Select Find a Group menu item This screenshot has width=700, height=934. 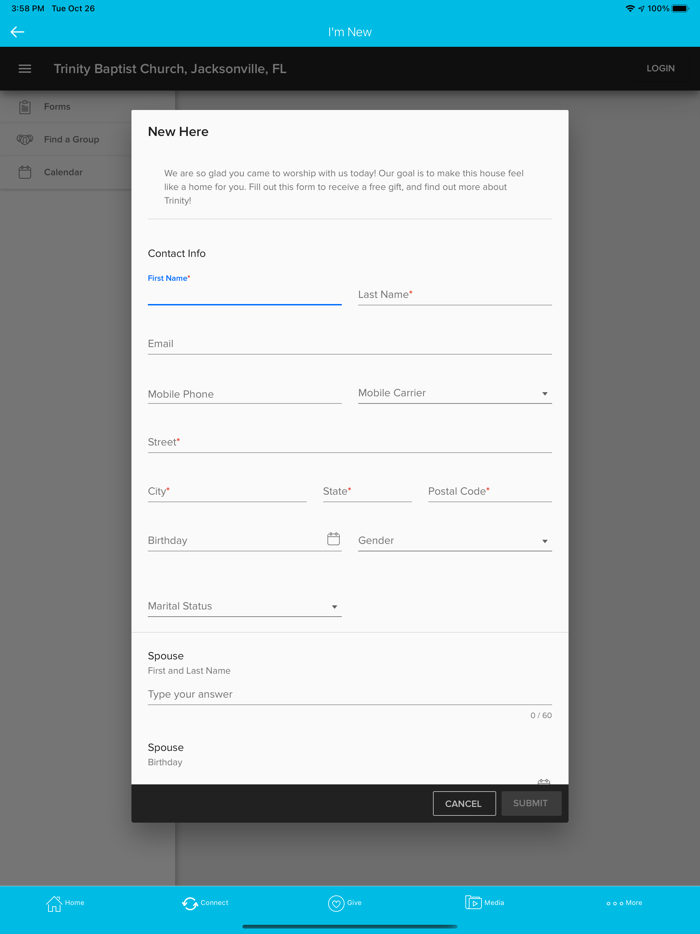click(x=71, y=139)
